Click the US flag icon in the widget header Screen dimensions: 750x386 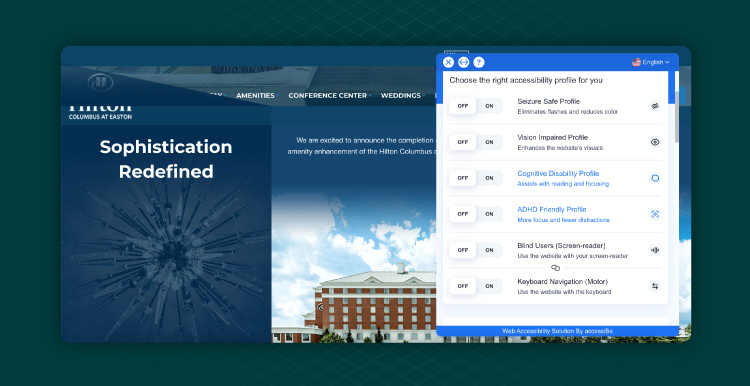click(636, 62)
